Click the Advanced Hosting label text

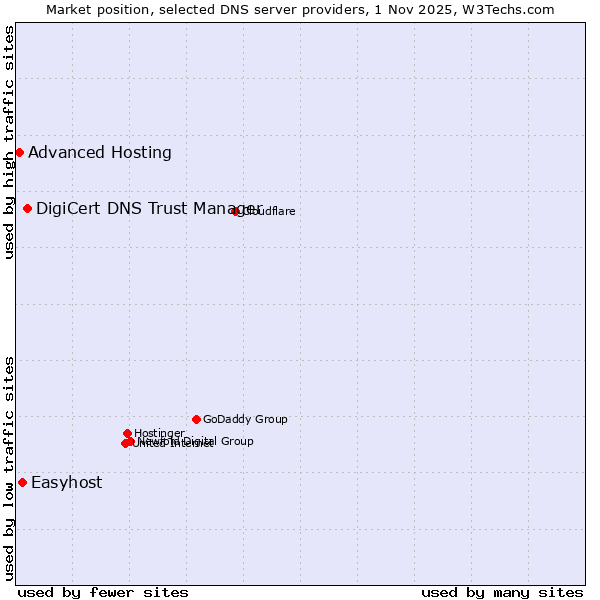click(x=100, y=153)
